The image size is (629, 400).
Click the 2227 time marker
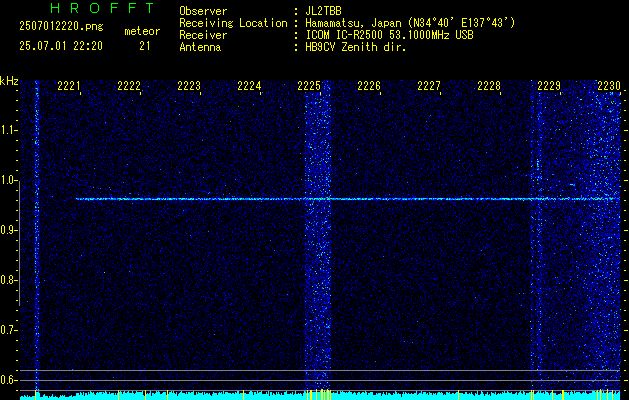point(429,85)
